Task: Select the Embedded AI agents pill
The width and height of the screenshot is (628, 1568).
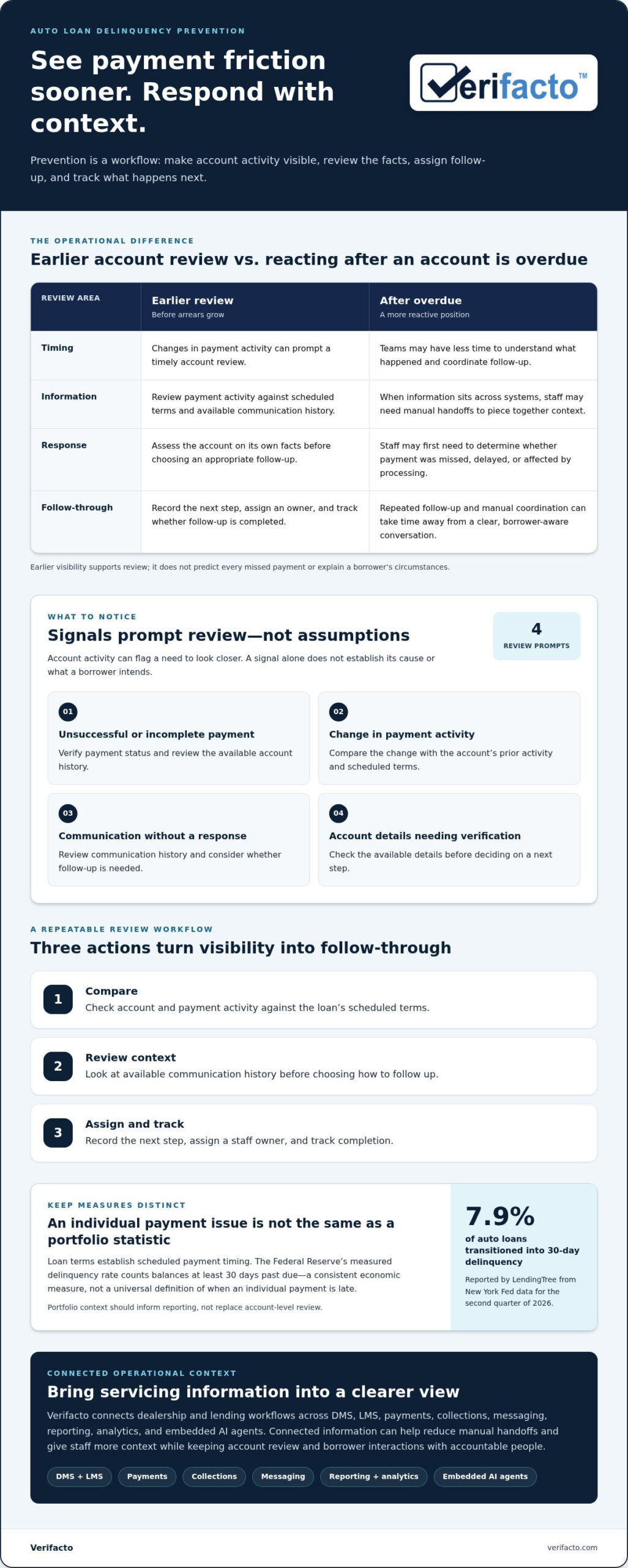Action: point(485,1477)
